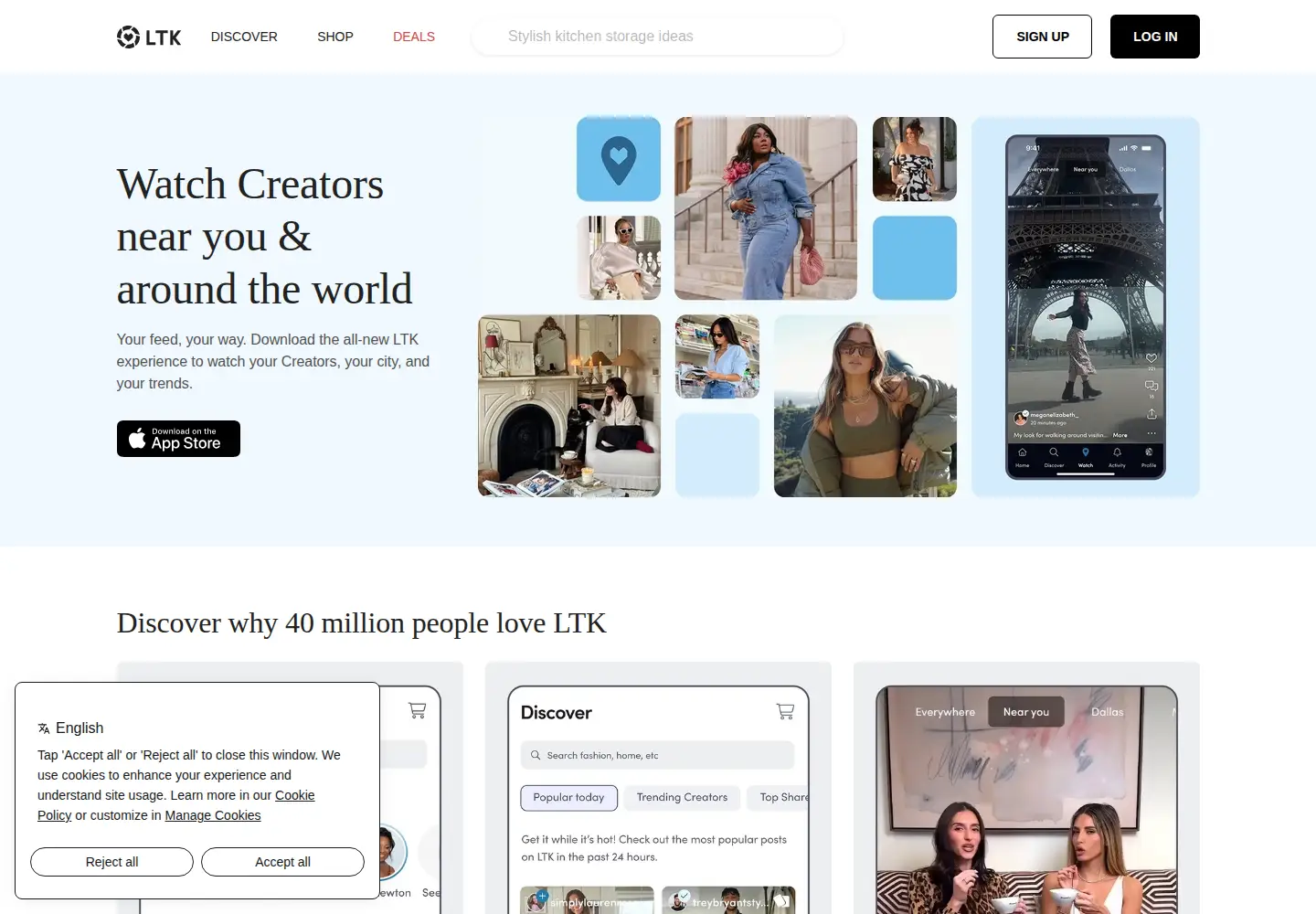Open the Cookie Policy link
1316x914 pixels.
pyautogui.click(x=175, y=805)
